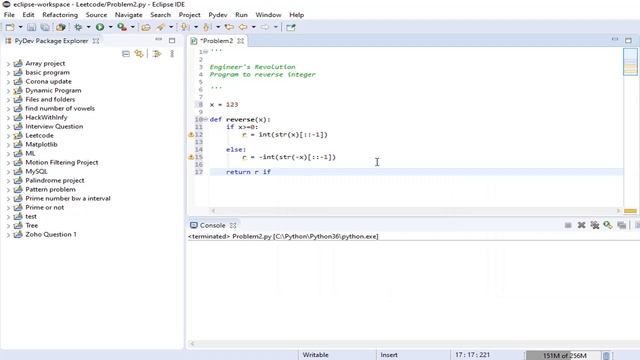The height and width of the screenshot is (360, 640).
Task: Select the HackWithInfy project
Action: [x=46, y=118]
